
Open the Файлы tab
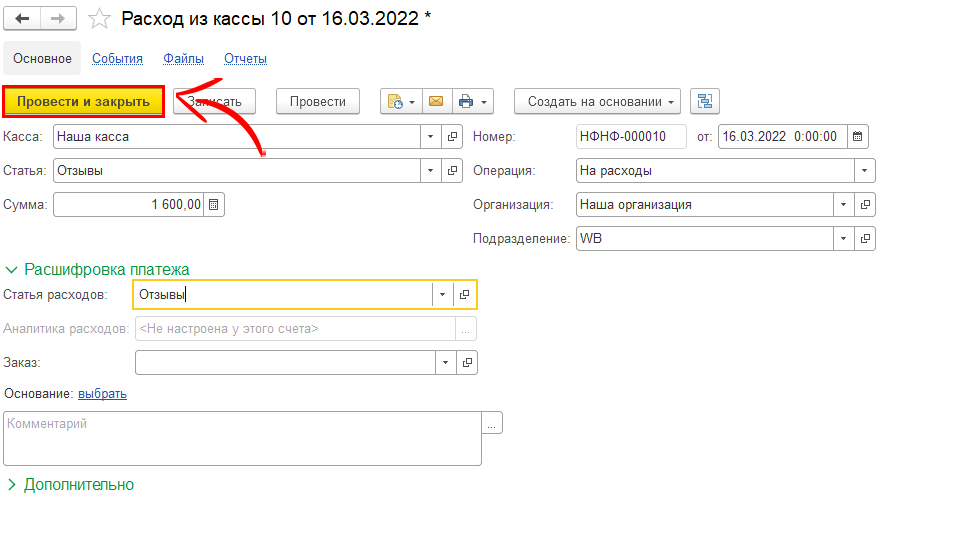(x=183, y=59)
